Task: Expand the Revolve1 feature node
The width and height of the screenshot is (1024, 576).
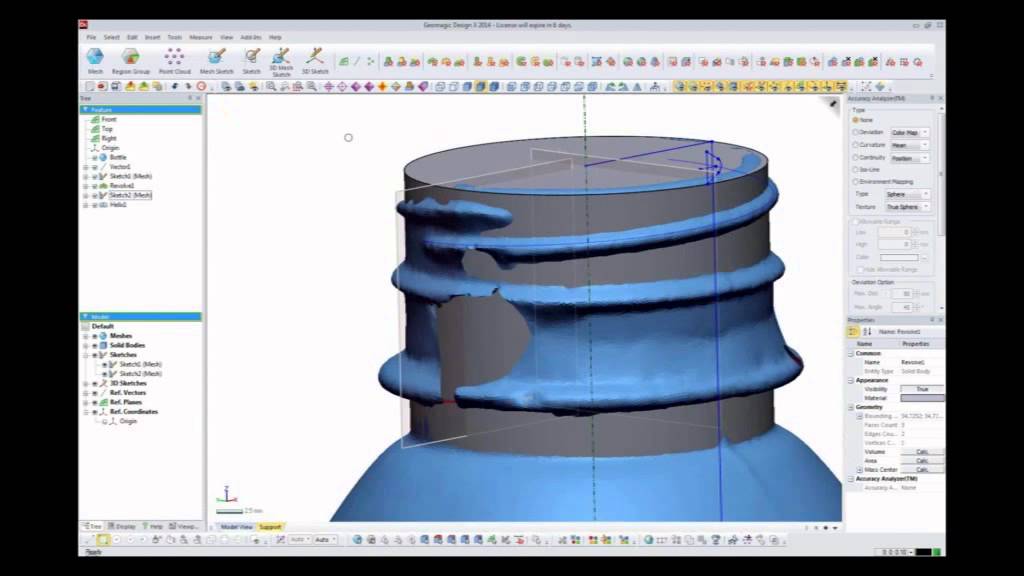Action: click(86, 186)
